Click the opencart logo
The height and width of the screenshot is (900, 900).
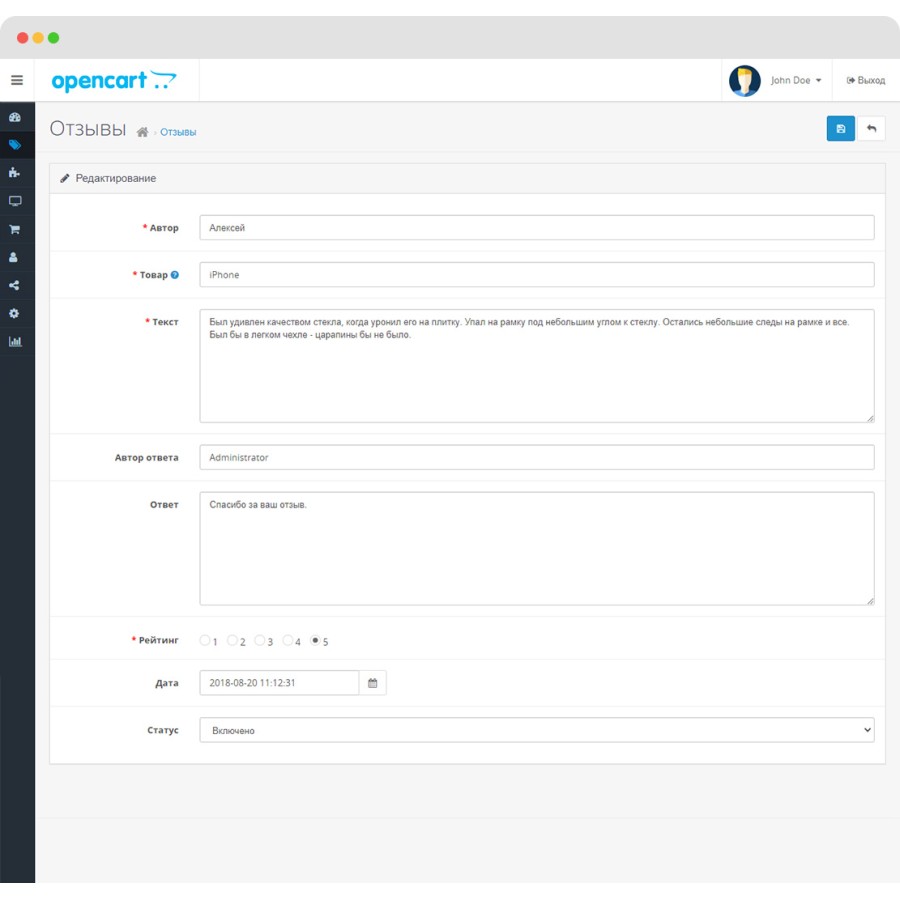(114, 81)
